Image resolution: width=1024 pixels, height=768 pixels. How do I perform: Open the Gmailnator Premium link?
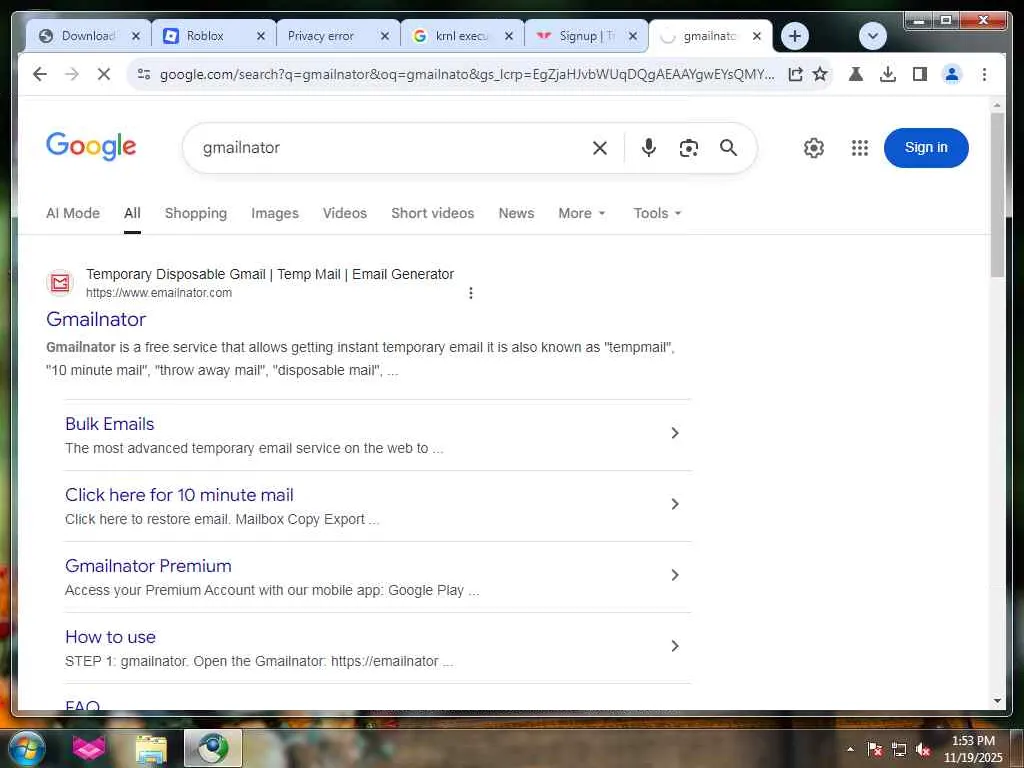tap(148, 566)
